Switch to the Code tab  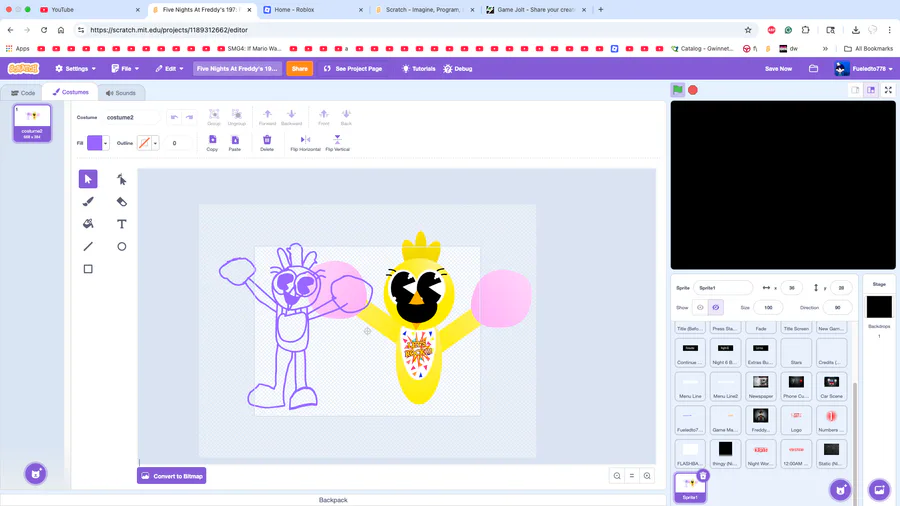coord(24,92)
